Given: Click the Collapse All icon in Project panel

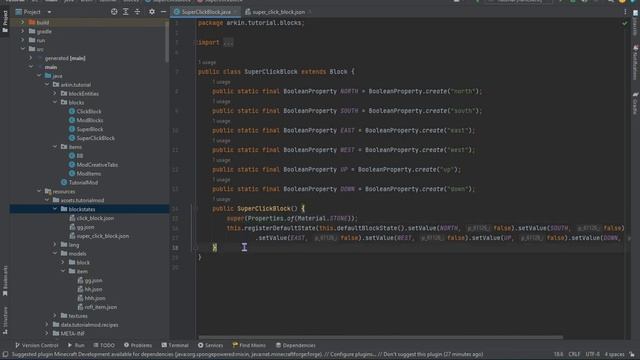Looking at the screenshot, I should click(x=137, y=12).
